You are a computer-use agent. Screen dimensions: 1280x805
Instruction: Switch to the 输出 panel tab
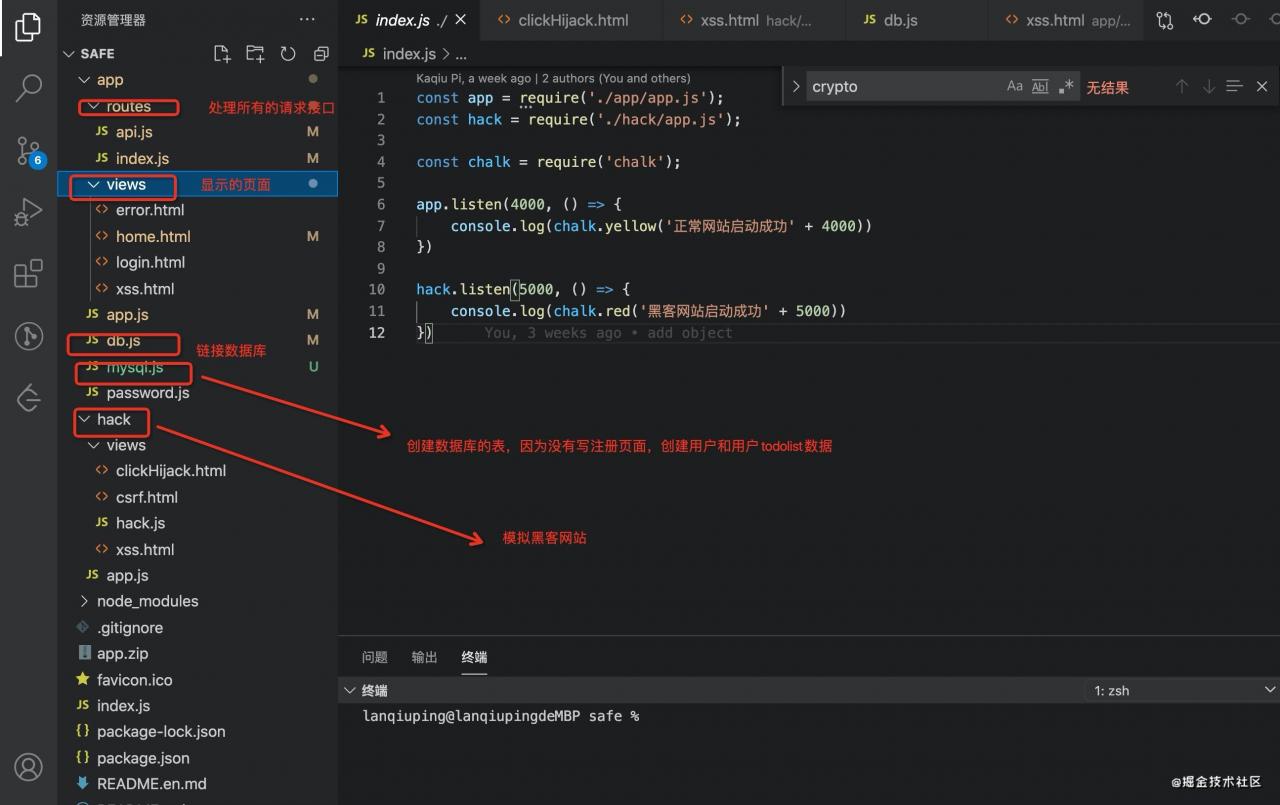pyautogui.click(x=423, y=657)
